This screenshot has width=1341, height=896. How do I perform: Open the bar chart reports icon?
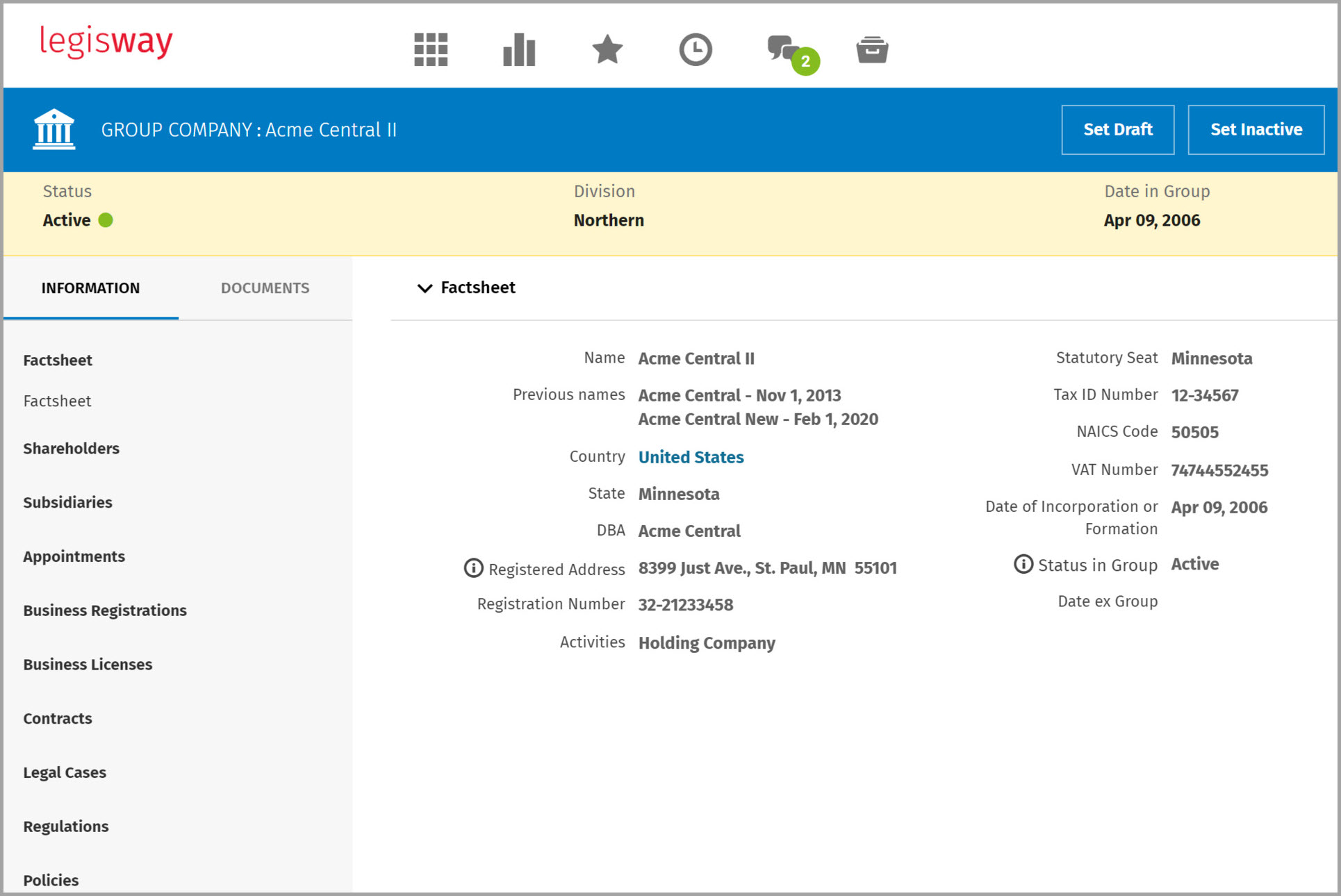point(519,50)
